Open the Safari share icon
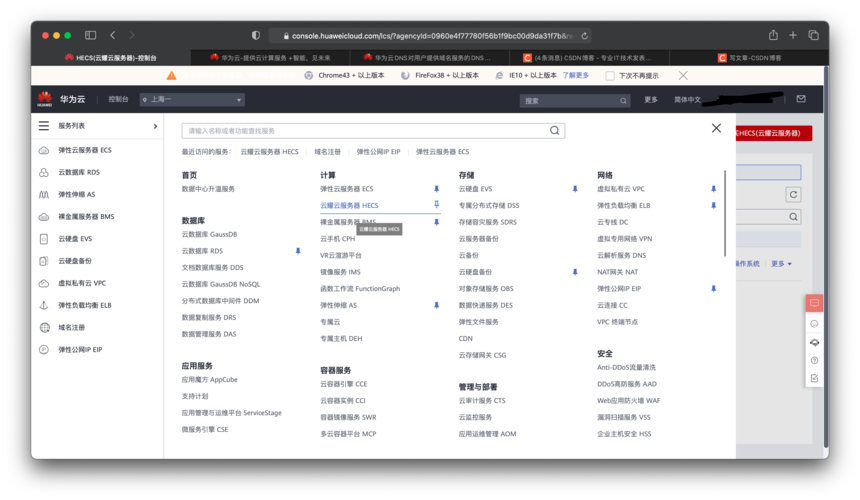860x500 pixels. (773, 35)
